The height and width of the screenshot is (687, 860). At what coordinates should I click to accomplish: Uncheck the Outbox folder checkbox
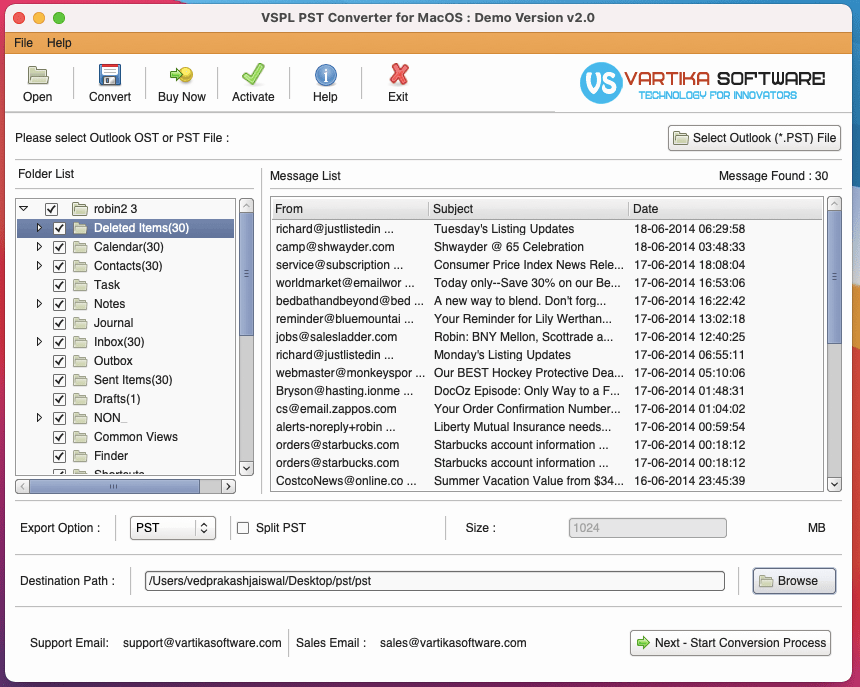60,361
